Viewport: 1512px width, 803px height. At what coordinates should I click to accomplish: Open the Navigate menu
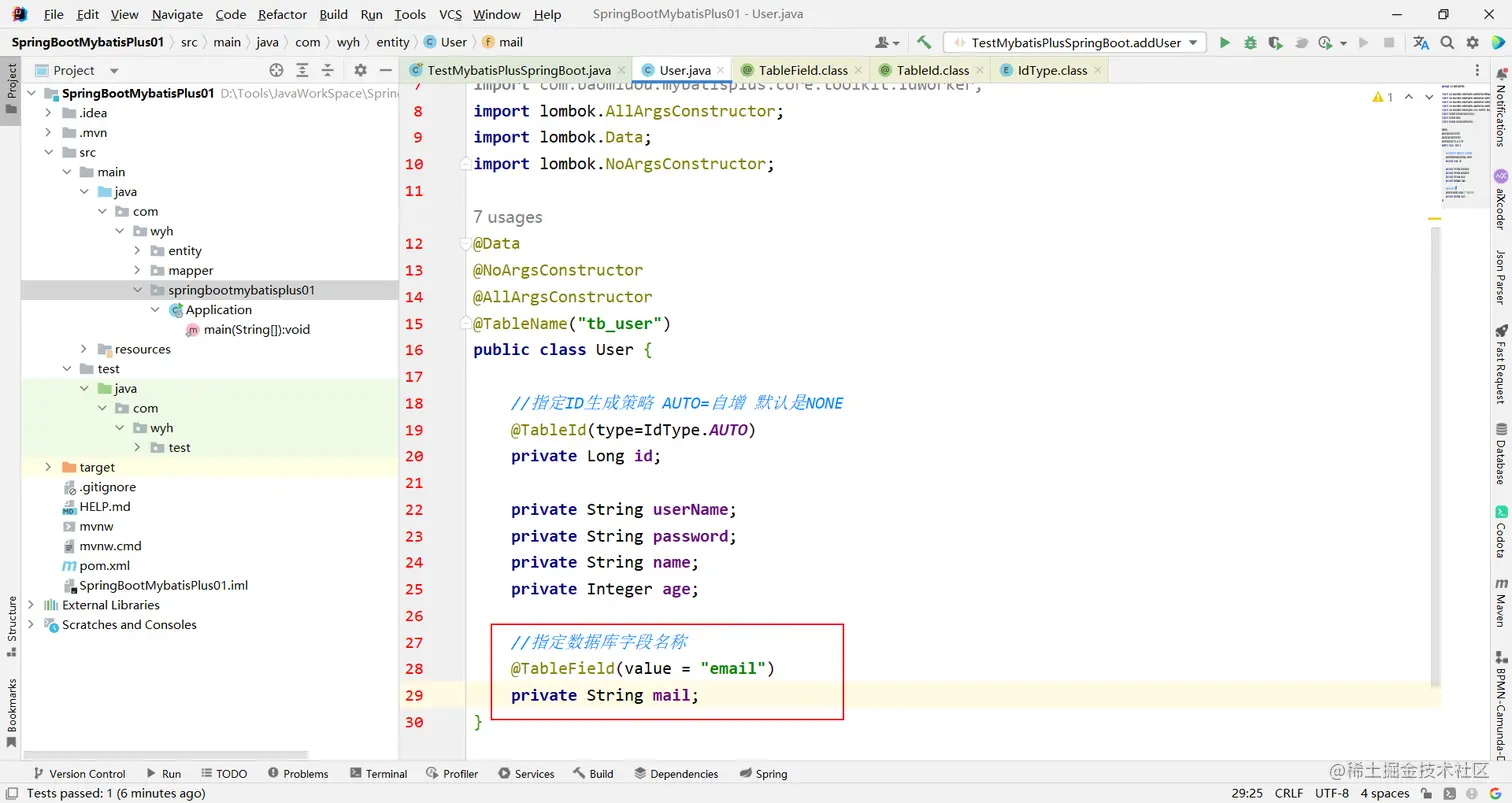coord(177,14)
